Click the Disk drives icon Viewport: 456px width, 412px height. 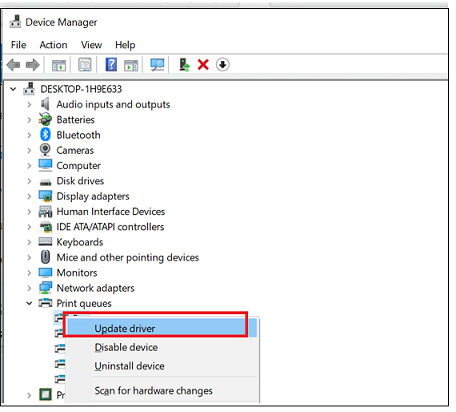tap(45, 182)
